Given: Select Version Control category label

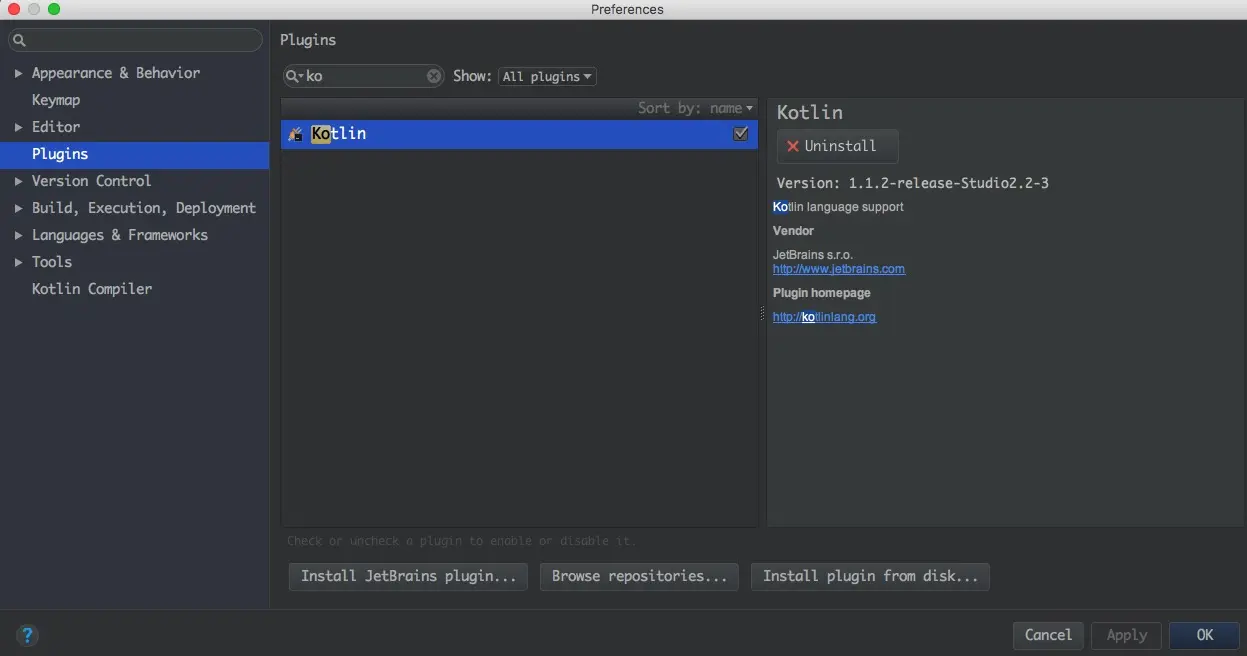Looking at the screenshot, I should point(91,181).
